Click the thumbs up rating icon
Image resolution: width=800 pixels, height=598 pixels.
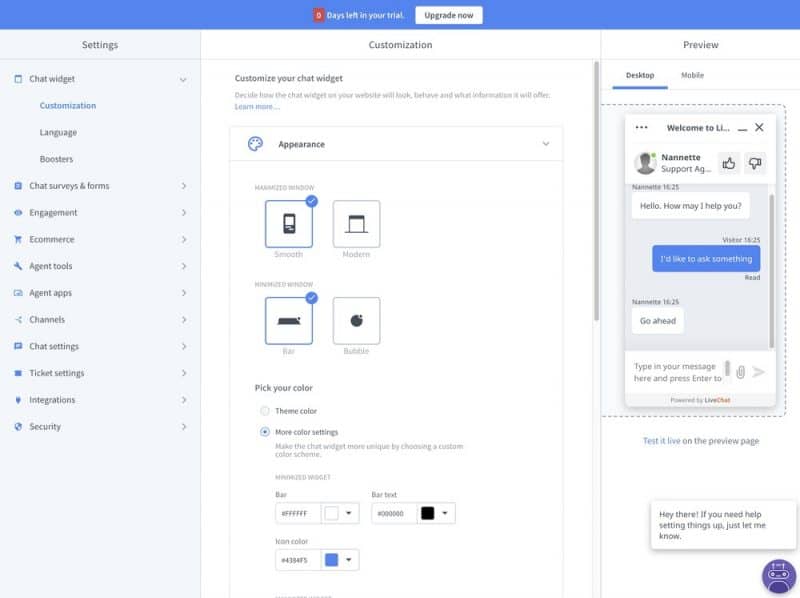click(x=729, y=163)
